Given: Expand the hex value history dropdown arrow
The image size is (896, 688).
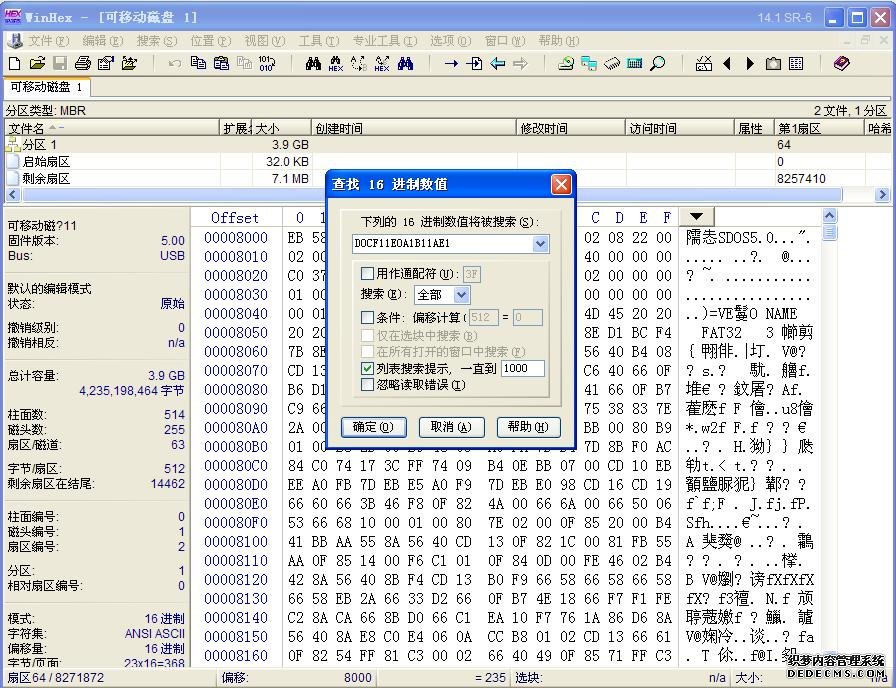Looking at the screenshot, I should click(541, 243).
